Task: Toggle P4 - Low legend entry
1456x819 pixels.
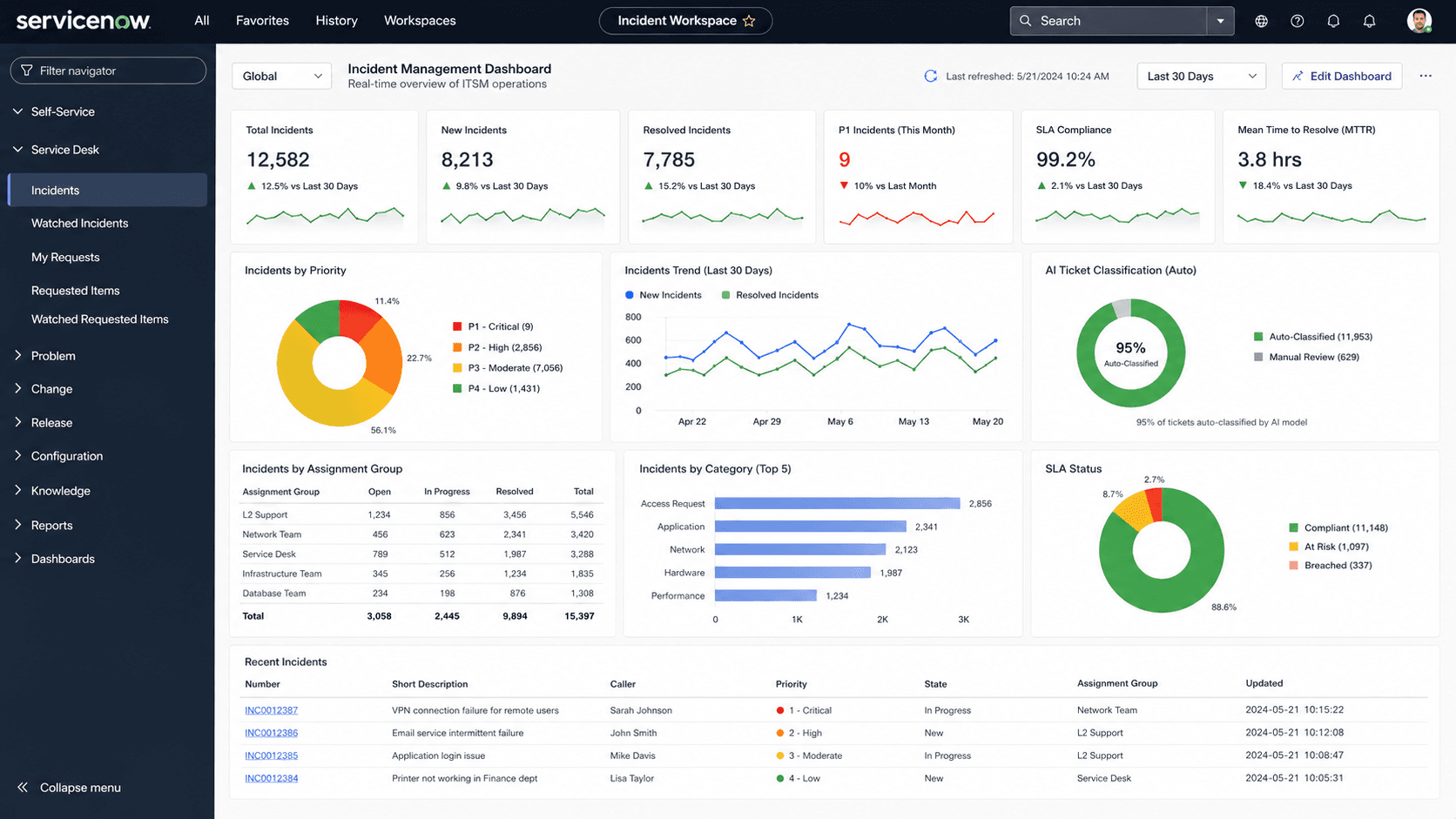Action: [496, 388]
